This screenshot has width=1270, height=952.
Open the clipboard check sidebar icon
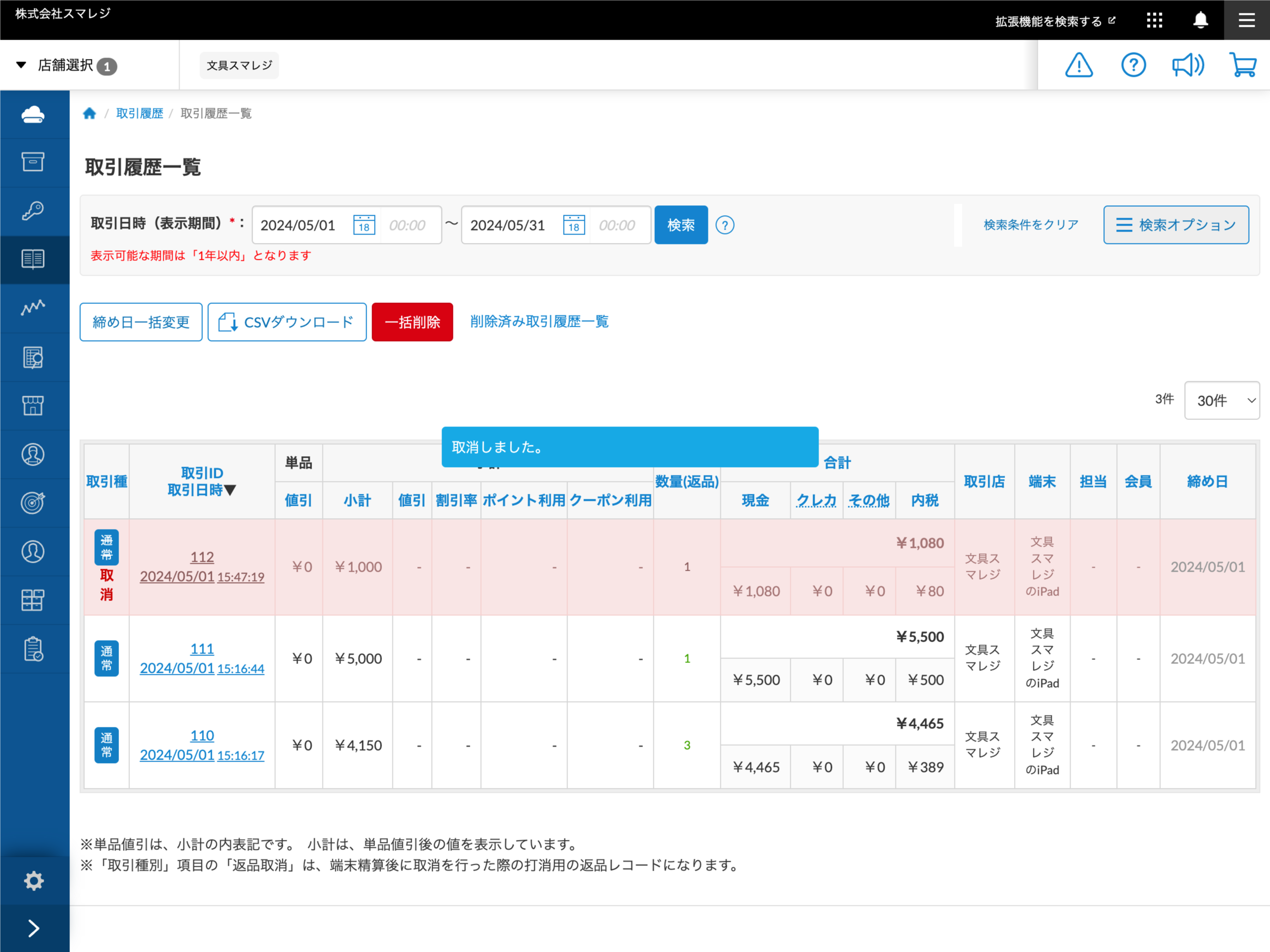pos(33,649)
